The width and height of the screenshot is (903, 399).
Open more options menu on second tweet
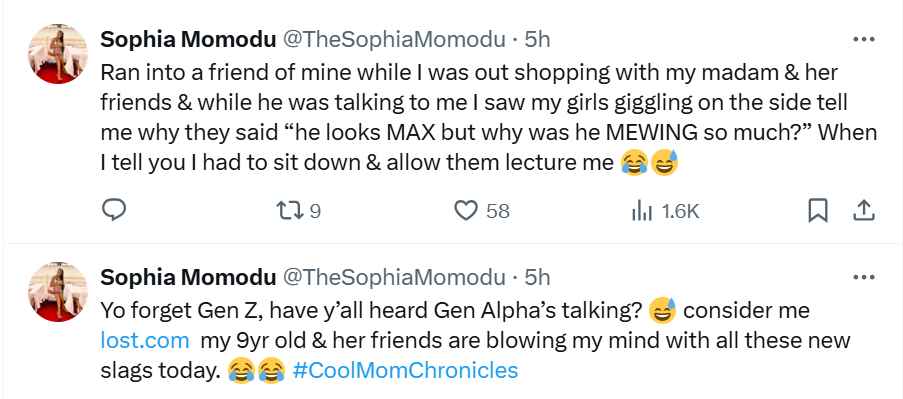coord(863,278)
